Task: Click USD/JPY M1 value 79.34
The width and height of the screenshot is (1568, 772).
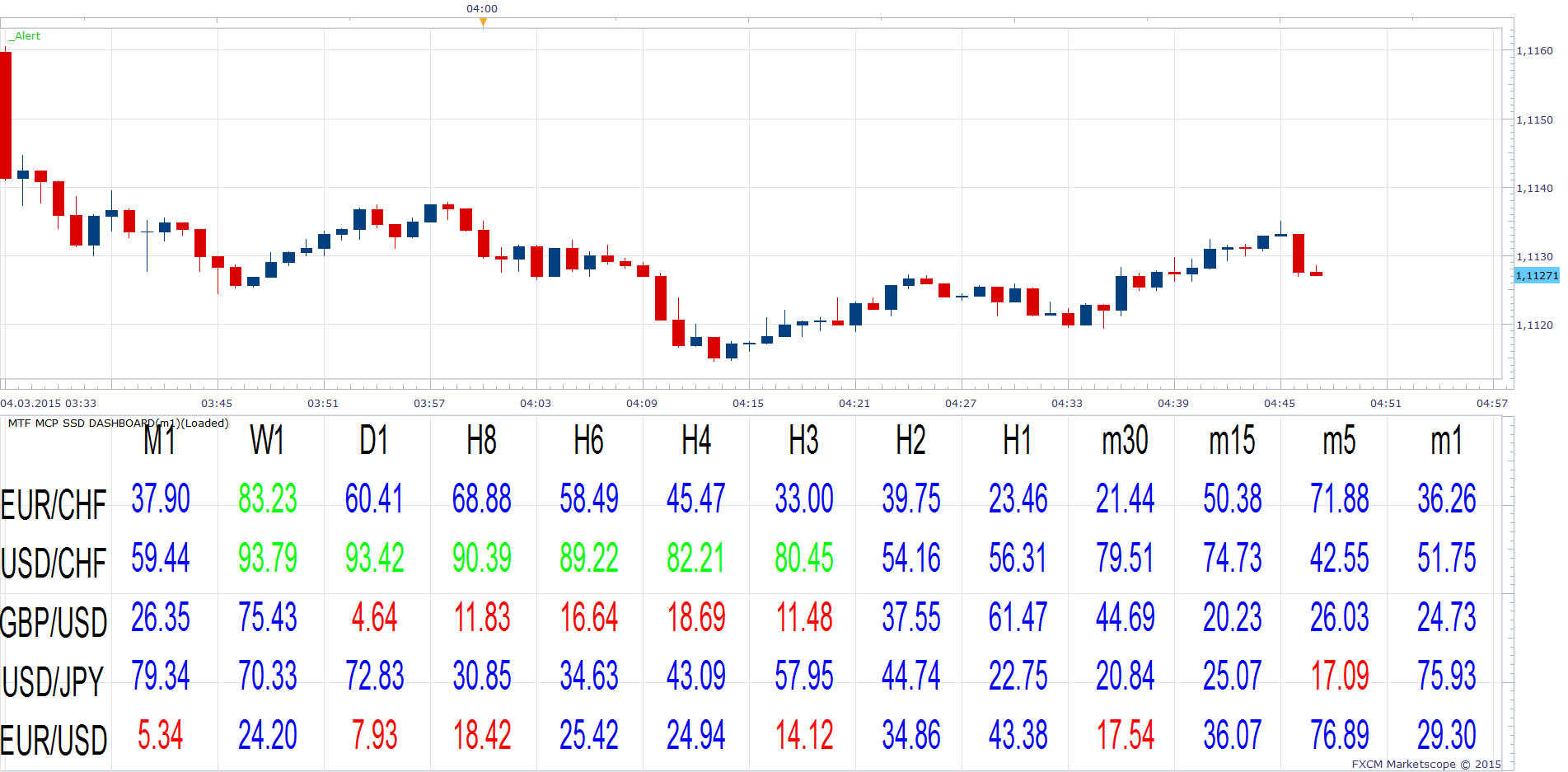Action: pyautogui.click(x=161, y=676)
